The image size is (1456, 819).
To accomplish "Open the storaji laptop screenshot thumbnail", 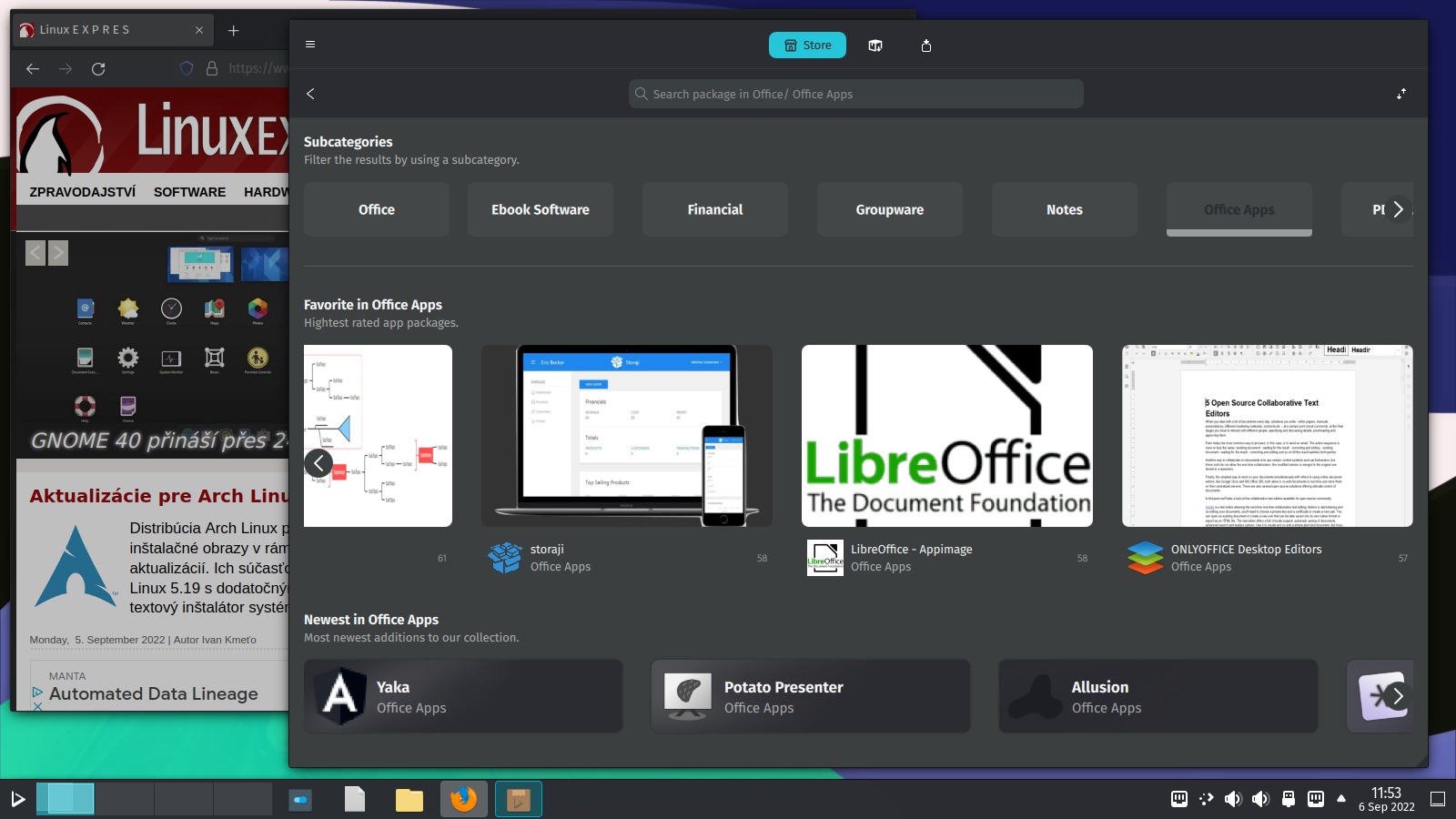I will point(627,436).
